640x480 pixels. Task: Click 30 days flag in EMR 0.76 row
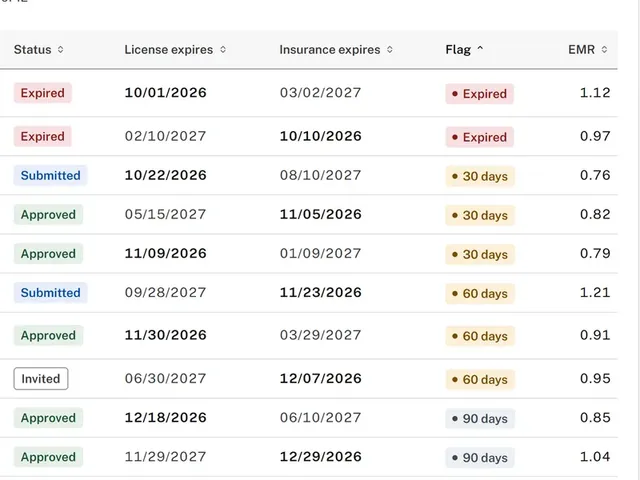480,176
